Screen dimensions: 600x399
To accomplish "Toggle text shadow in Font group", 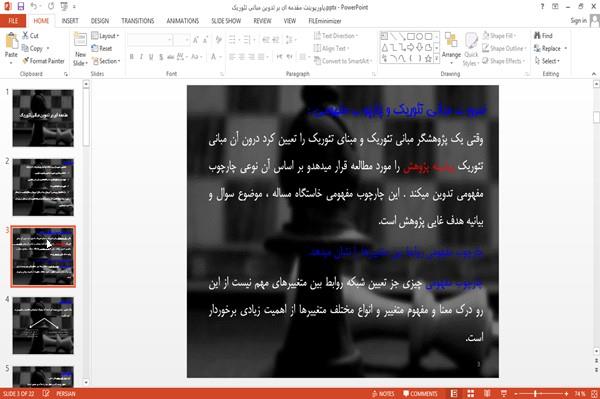I will [x=161, y=57].
